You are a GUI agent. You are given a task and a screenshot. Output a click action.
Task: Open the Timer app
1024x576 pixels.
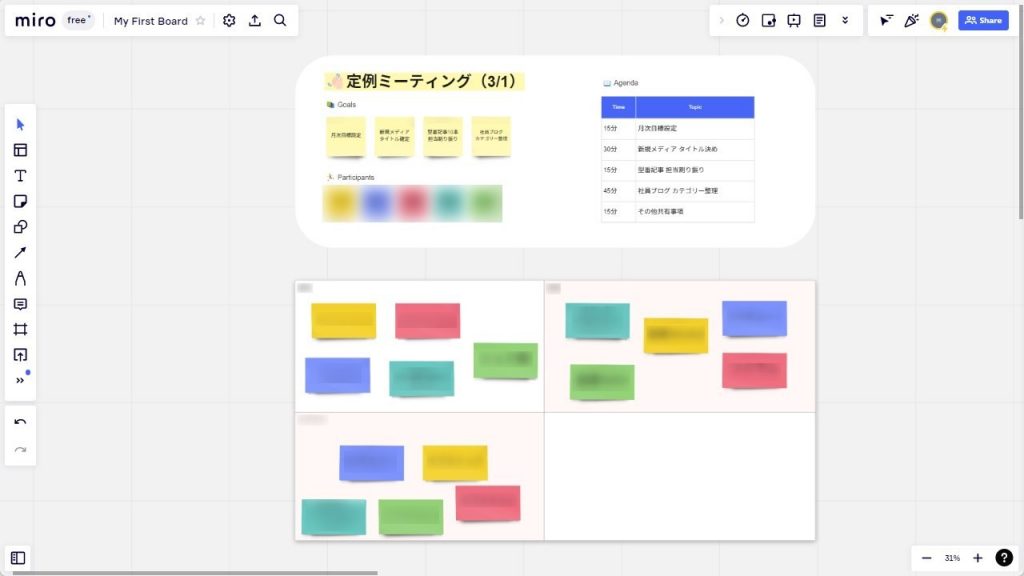click(x=743, y=20)
